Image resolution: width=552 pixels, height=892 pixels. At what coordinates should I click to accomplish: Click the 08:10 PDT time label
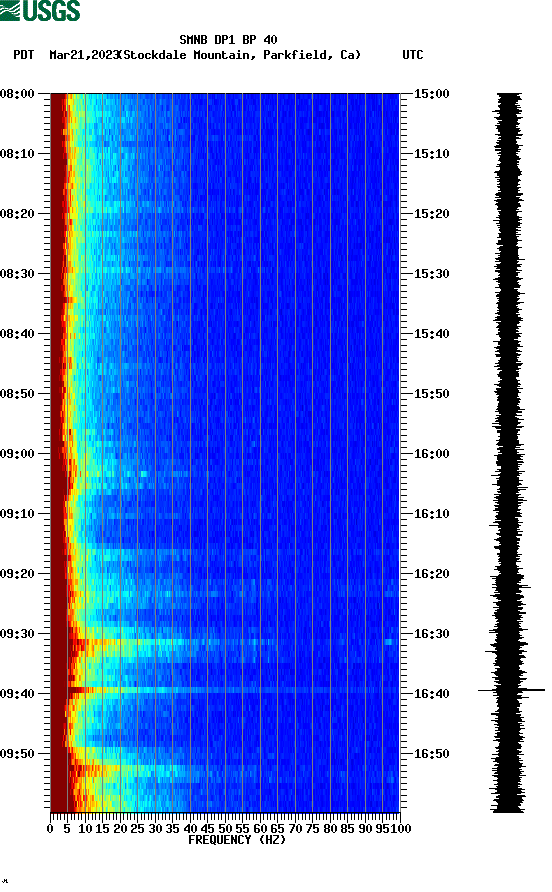click(x=18, y=154)
